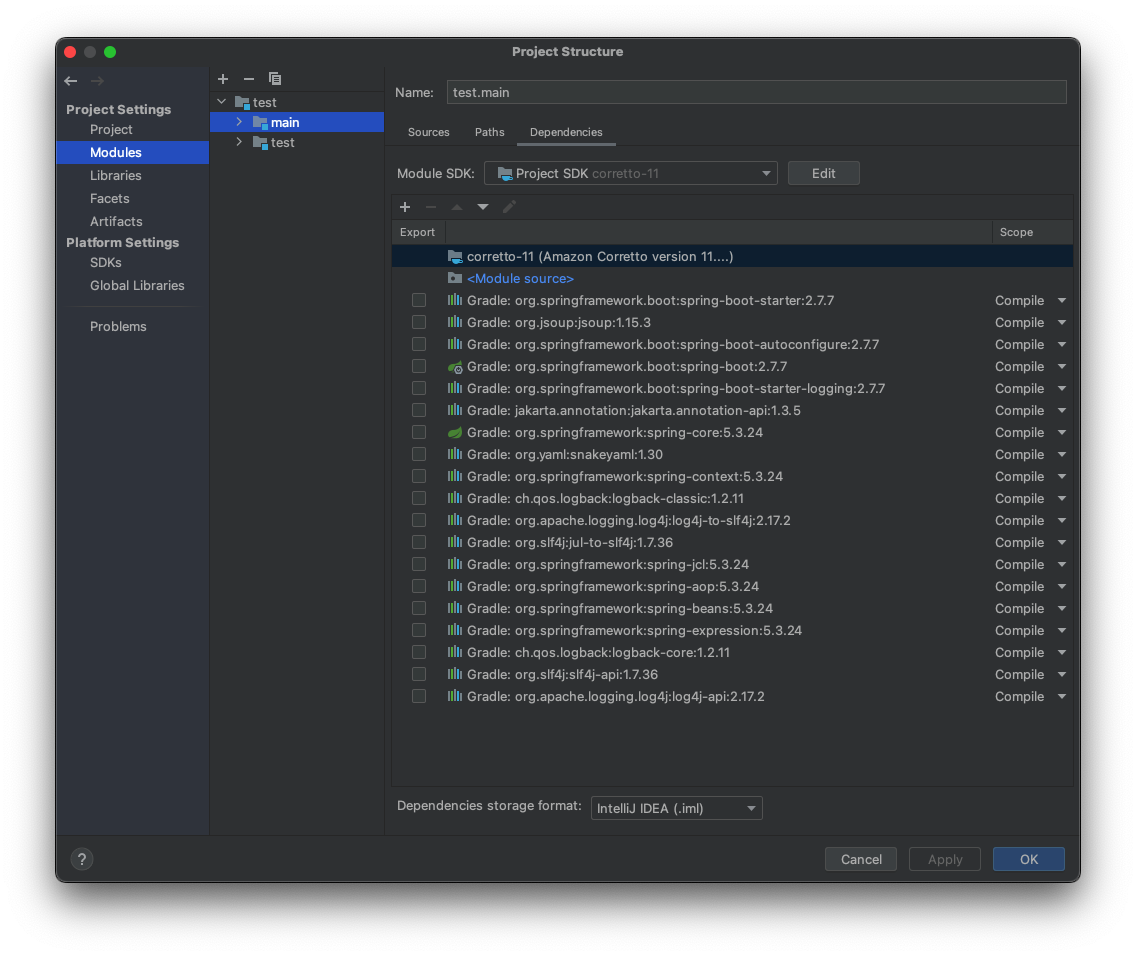Click the OK button

click(x=1029, y=859)
